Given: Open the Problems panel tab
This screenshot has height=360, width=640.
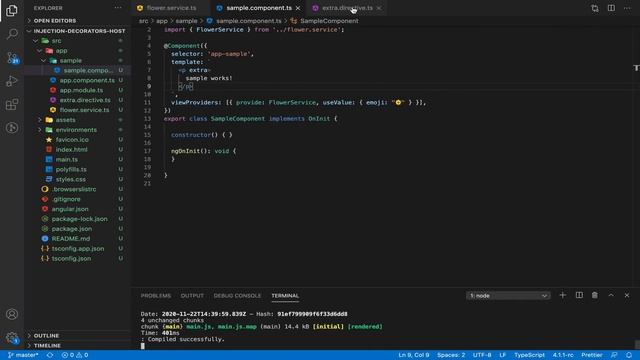Looking at the screenshot, I should [x=156, y=296].
